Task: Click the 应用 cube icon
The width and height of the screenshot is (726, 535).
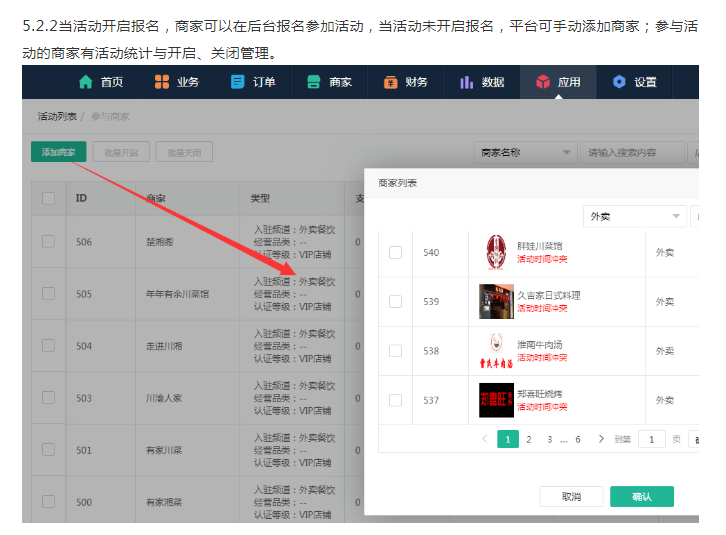Action: pyautogui.click(x=542, y=82)
